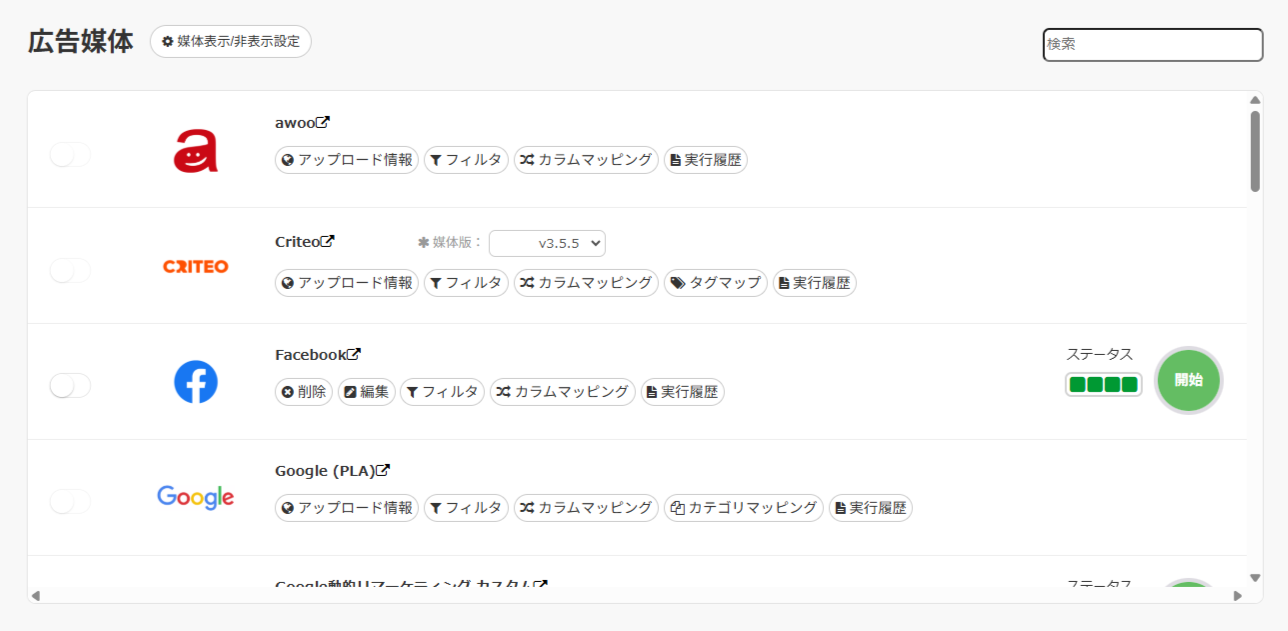Toggle the Criteo media switch

(70, 270)
